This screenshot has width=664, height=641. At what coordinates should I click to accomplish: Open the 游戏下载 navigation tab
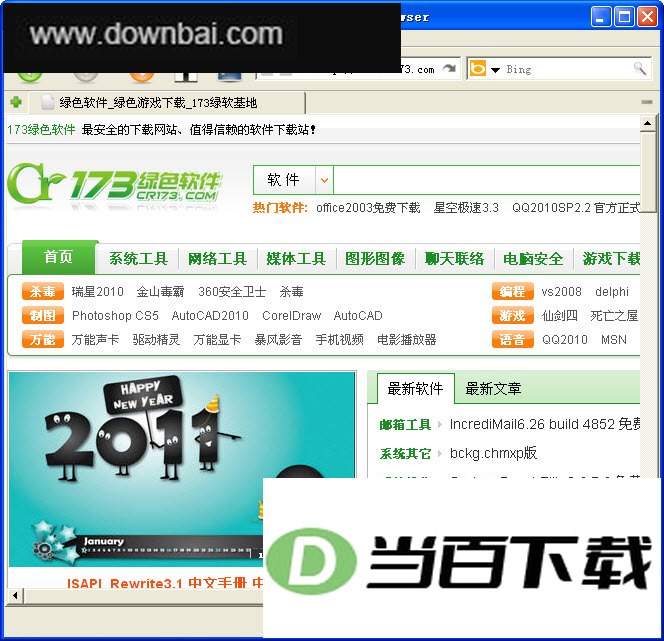pos(611,259)
